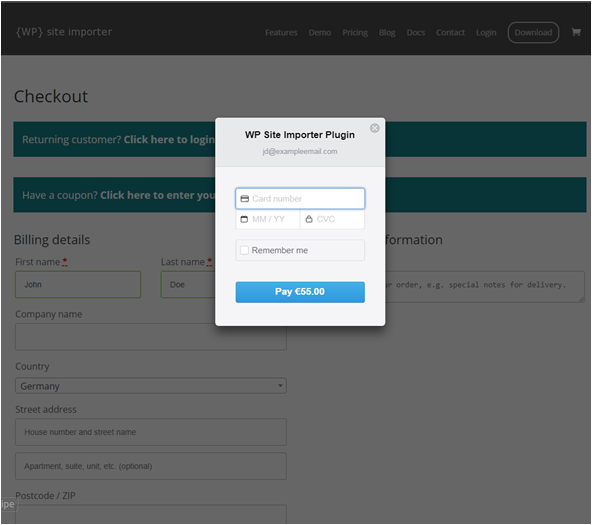Close the payment popup dialog

pyautogui.click(x=375, y=128)
